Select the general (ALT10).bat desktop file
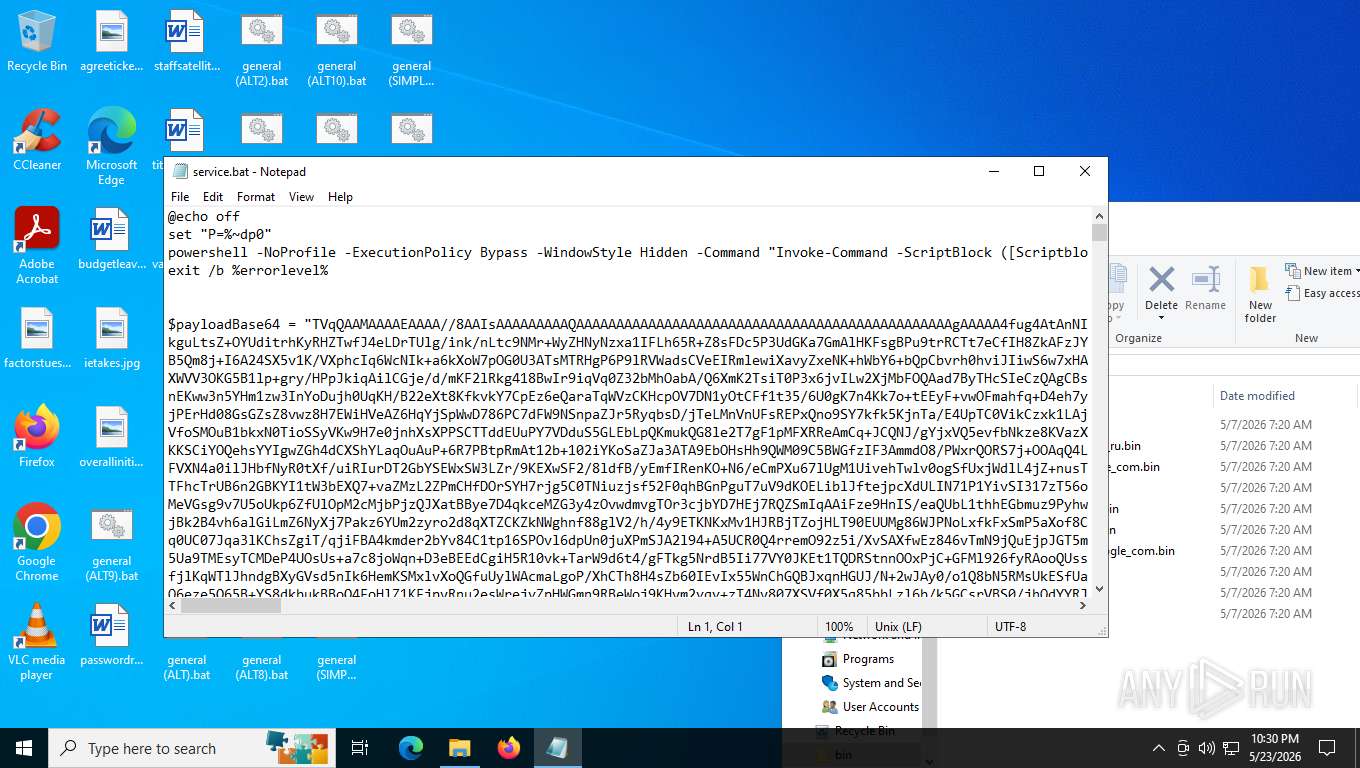Viewport: 1360px width, 768px height. [x=337, y=49]
